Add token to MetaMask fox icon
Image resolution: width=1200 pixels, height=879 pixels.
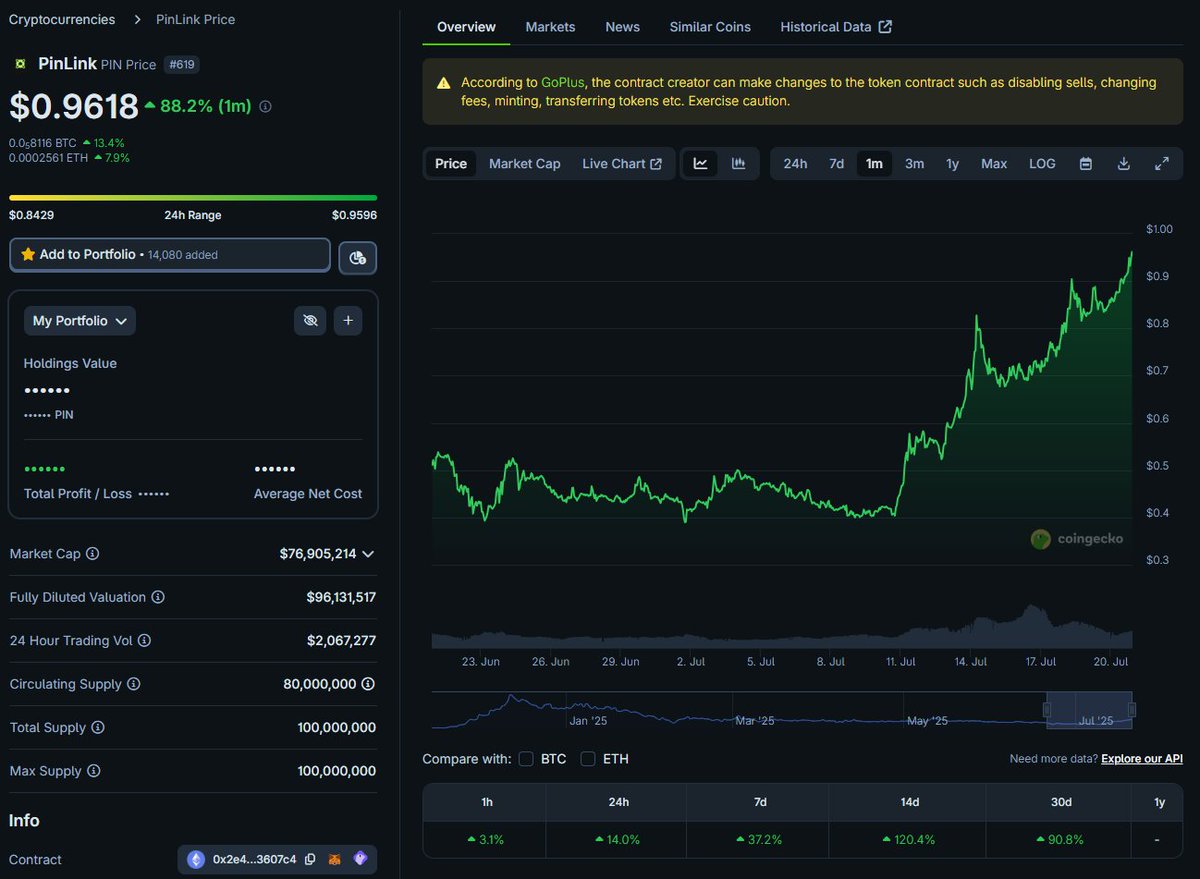336,859
